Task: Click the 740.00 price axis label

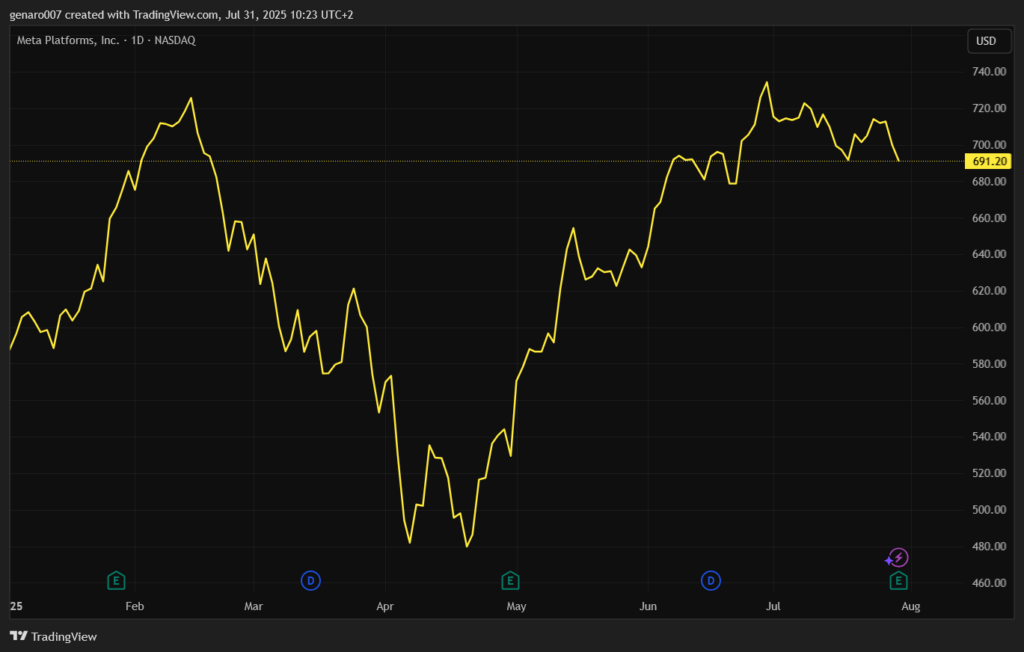Action: tap(988, 72)
